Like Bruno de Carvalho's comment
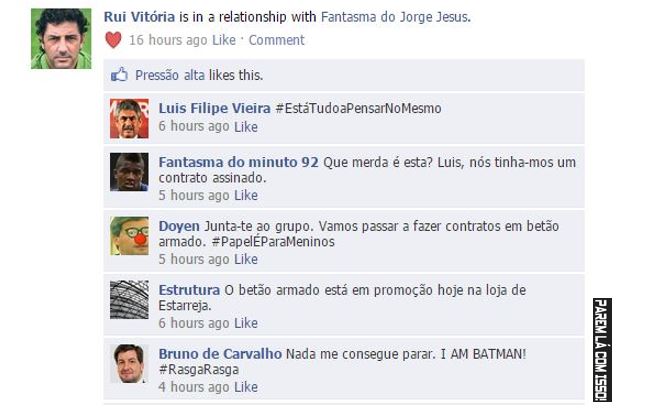Image resolution: width=672 pixels, height=414 pixels. (x=246, y=387)
